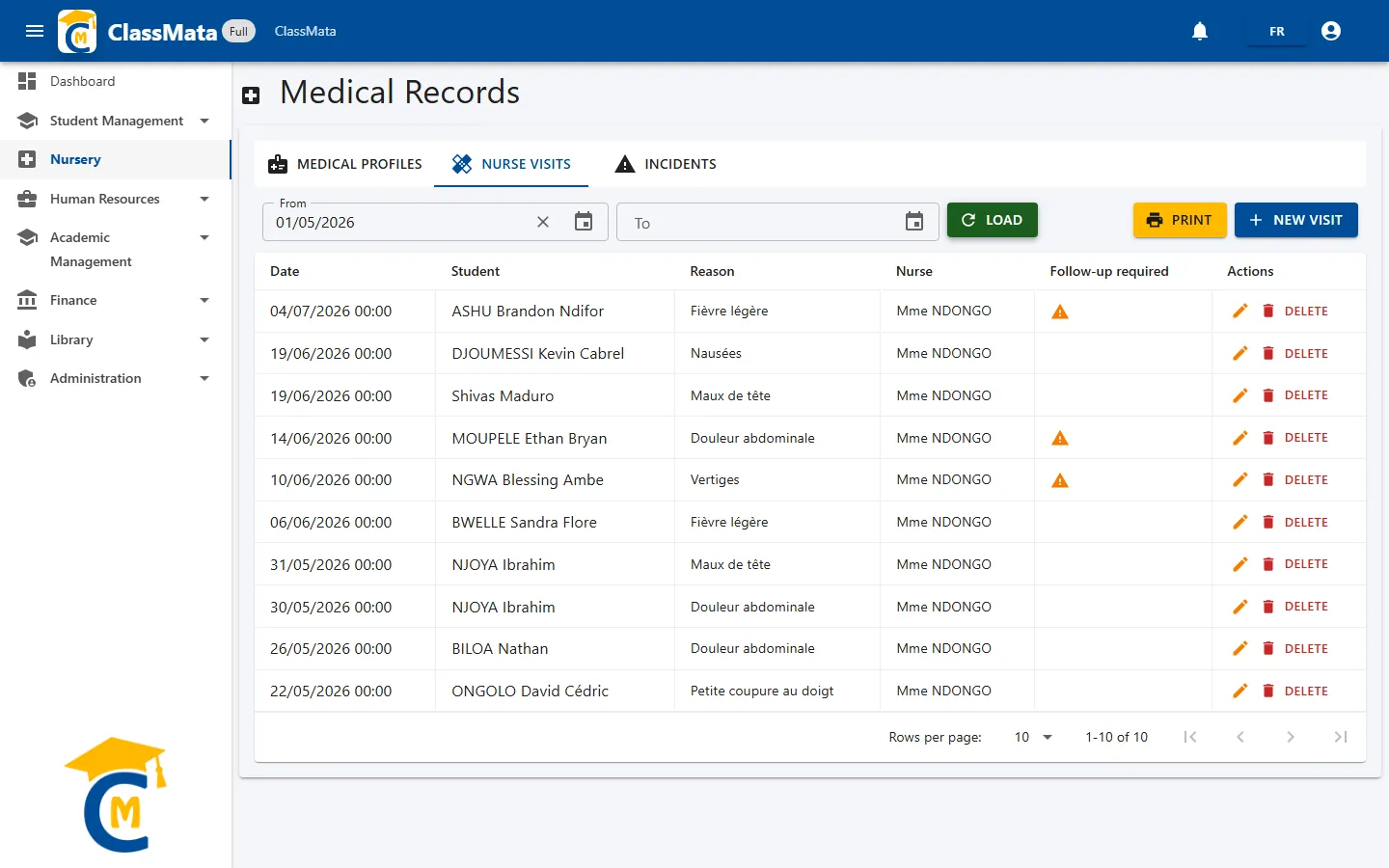Edit the Shivas Maduro visit

(1240, 395)
